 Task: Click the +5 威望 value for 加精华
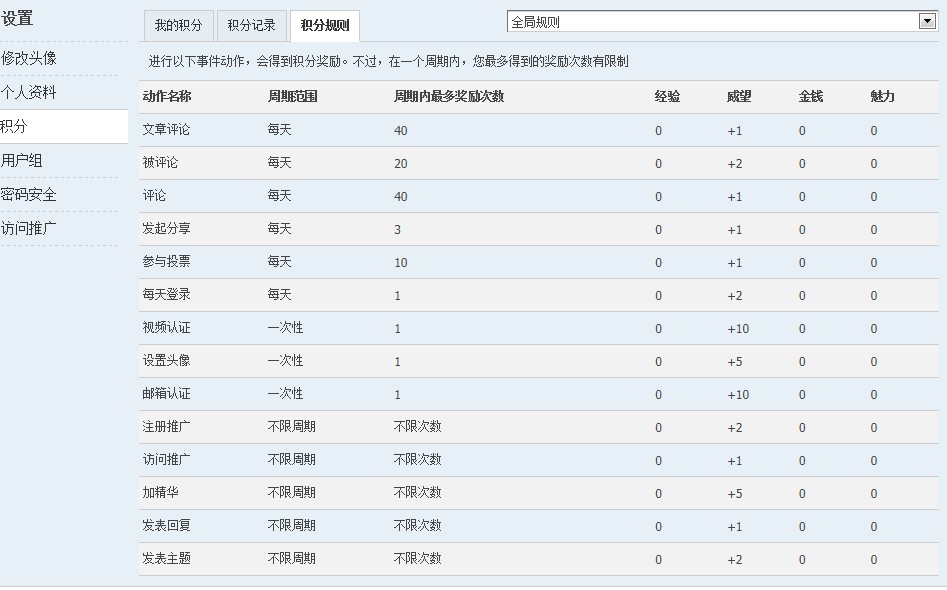pos(735,494)
